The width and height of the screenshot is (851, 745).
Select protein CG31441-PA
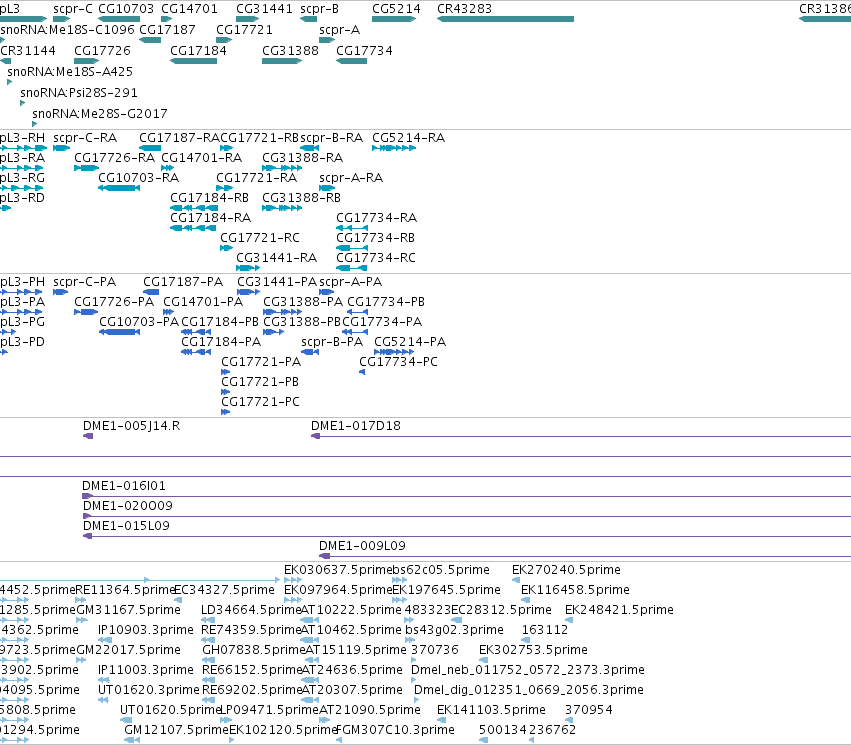point(249,292)
